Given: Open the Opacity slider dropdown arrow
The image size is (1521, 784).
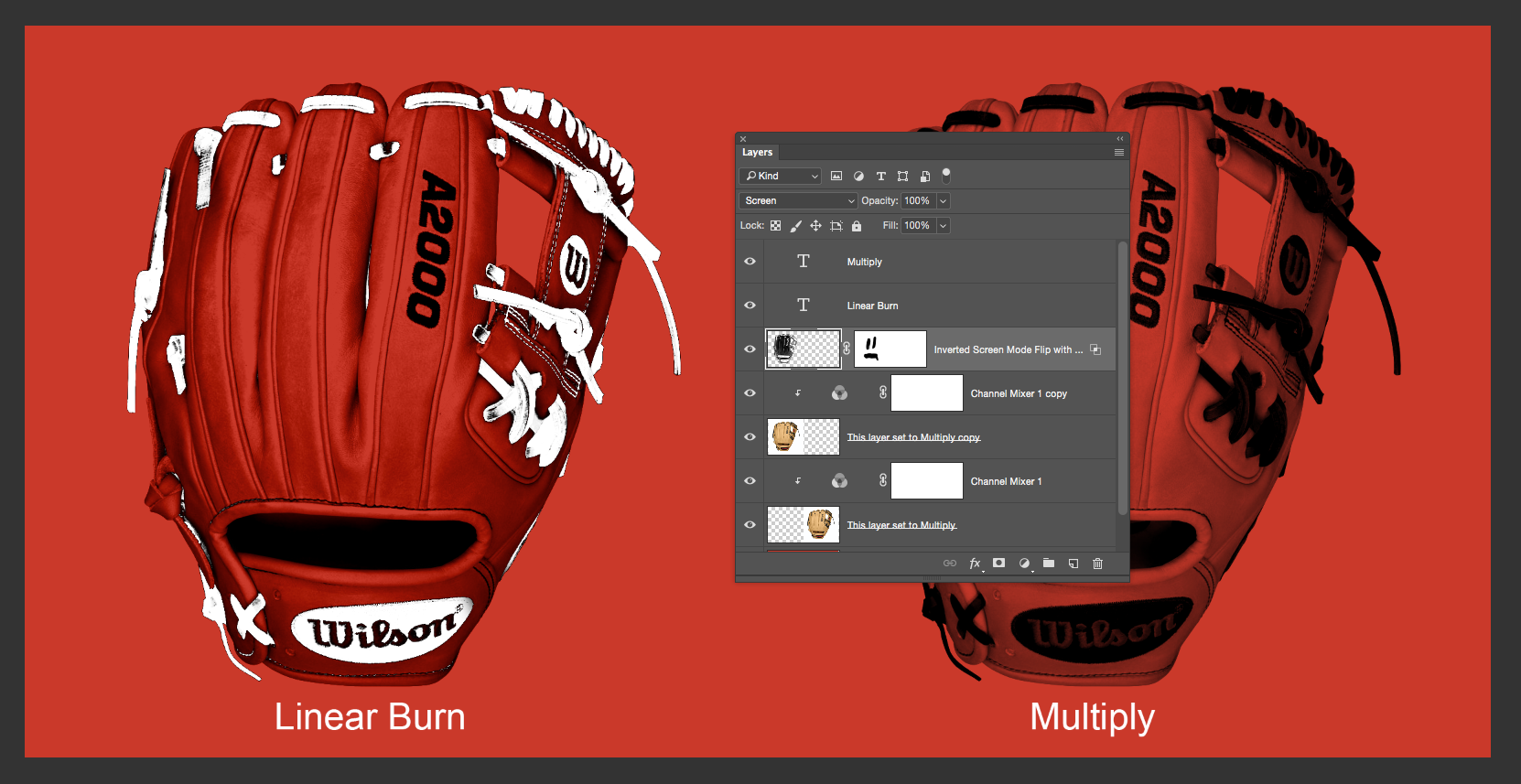Looking at the screenshot, I should click(944, 200).
